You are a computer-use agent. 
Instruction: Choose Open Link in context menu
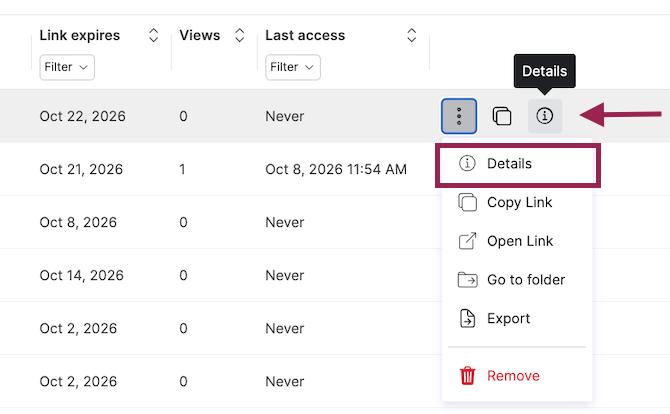518,241
